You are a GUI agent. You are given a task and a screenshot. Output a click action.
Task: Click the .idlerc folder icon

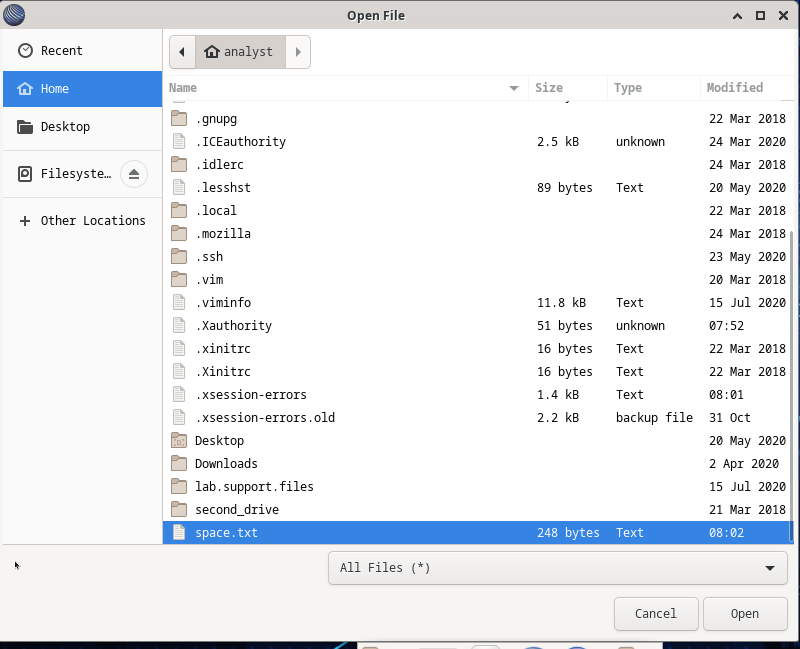(x=179, y=164)
